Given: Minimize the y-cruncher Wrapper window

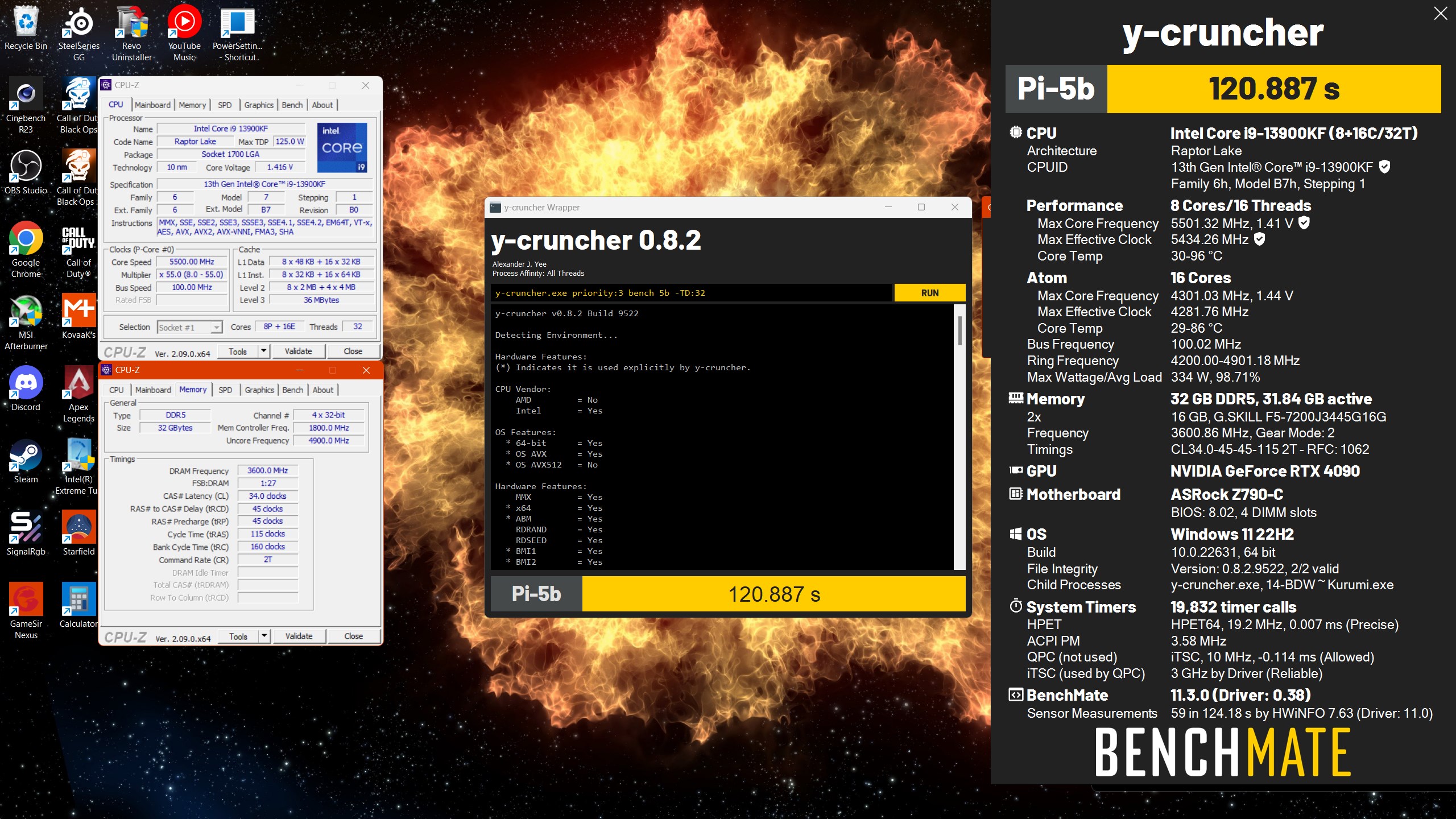Looking at the screenshot, I should pos(888,207).
